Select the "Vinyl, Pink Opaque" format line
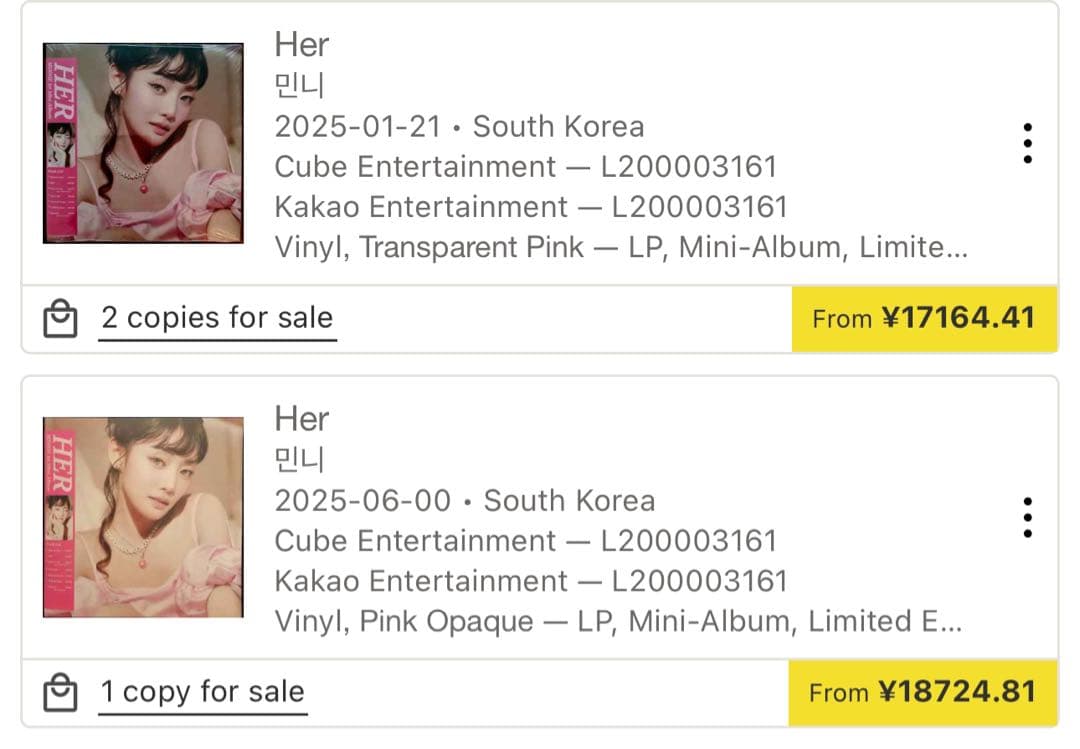1080x749 pixels. [x=617, y=621]
